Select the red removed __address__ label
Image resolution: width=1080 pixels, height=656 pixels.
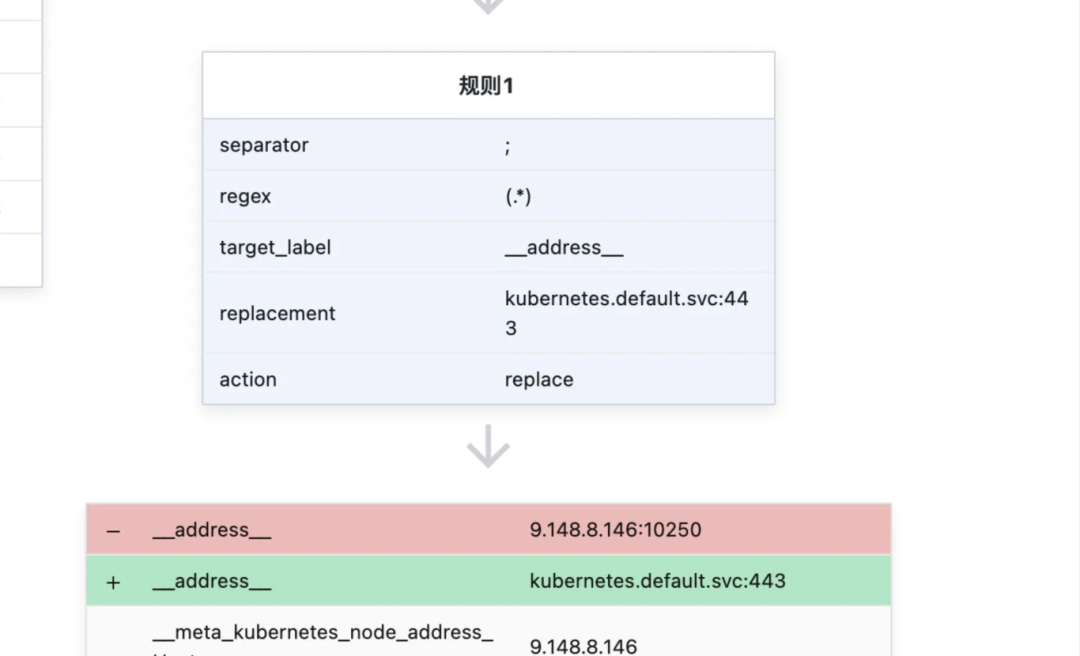click(x=211, y=530)
